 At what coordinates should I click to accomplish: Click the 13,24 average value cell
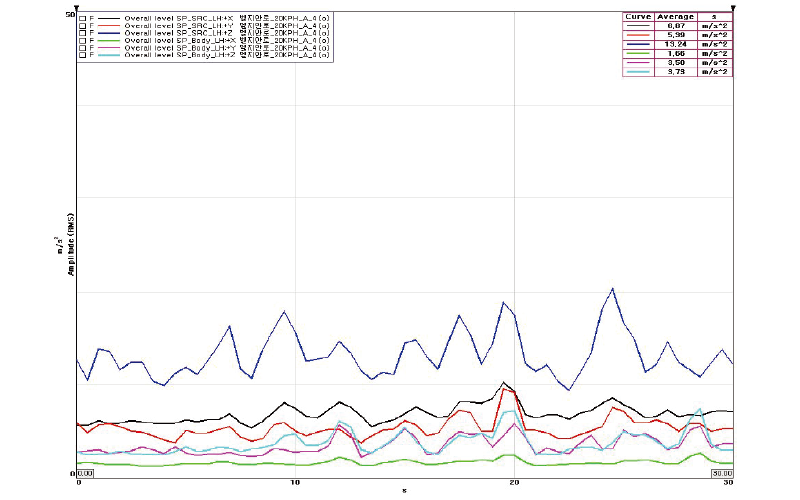673,44
